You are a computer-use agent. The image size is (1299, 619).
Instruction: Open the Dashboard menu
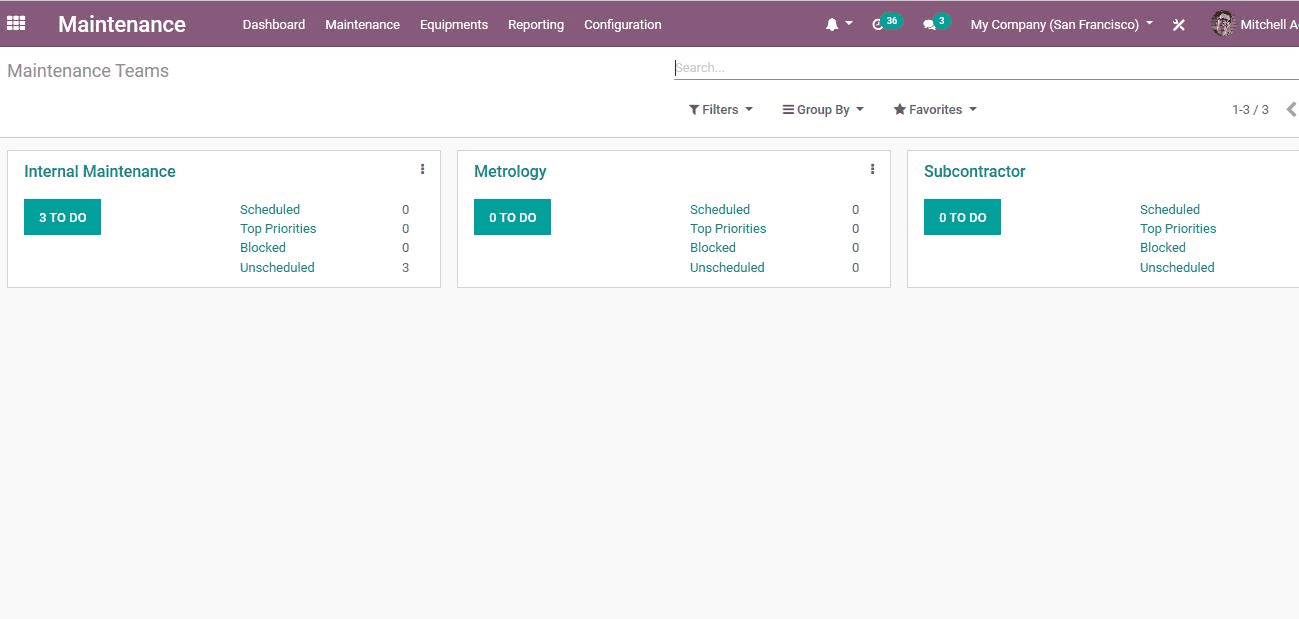[273, 24]
